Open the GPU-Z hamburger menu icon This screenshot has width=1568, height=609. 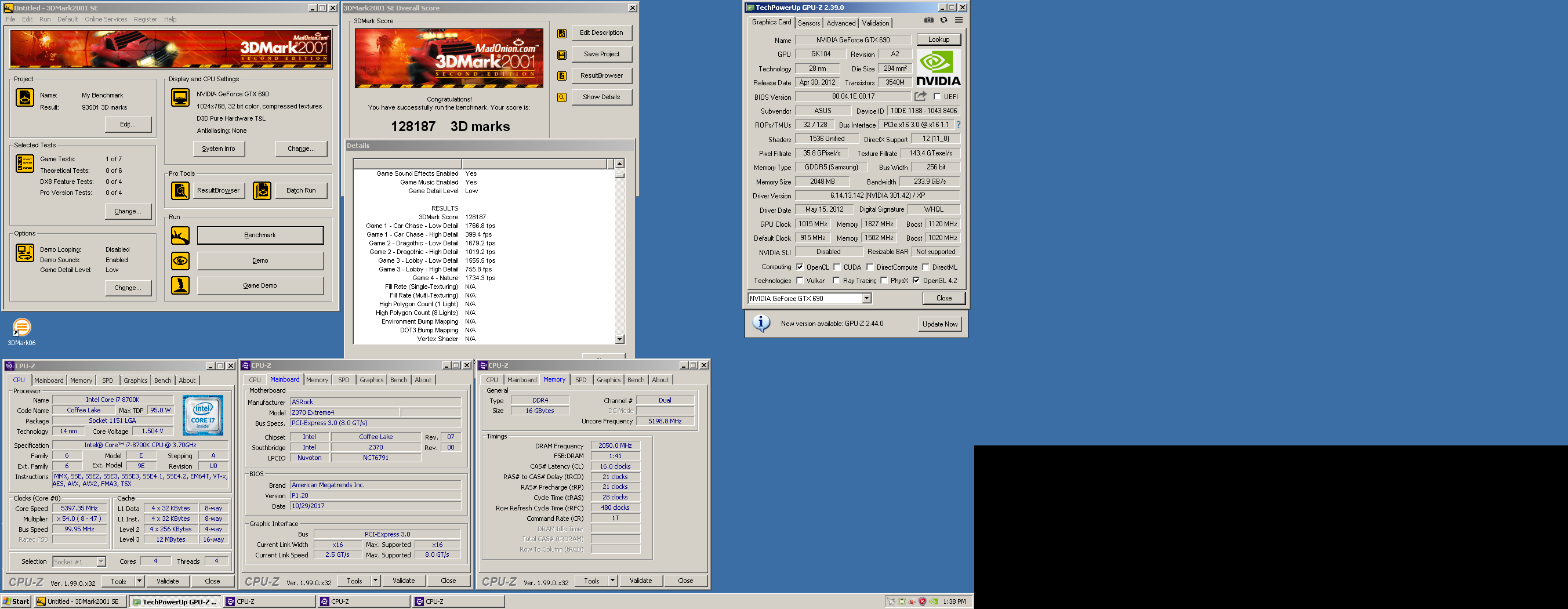point(959,20)
